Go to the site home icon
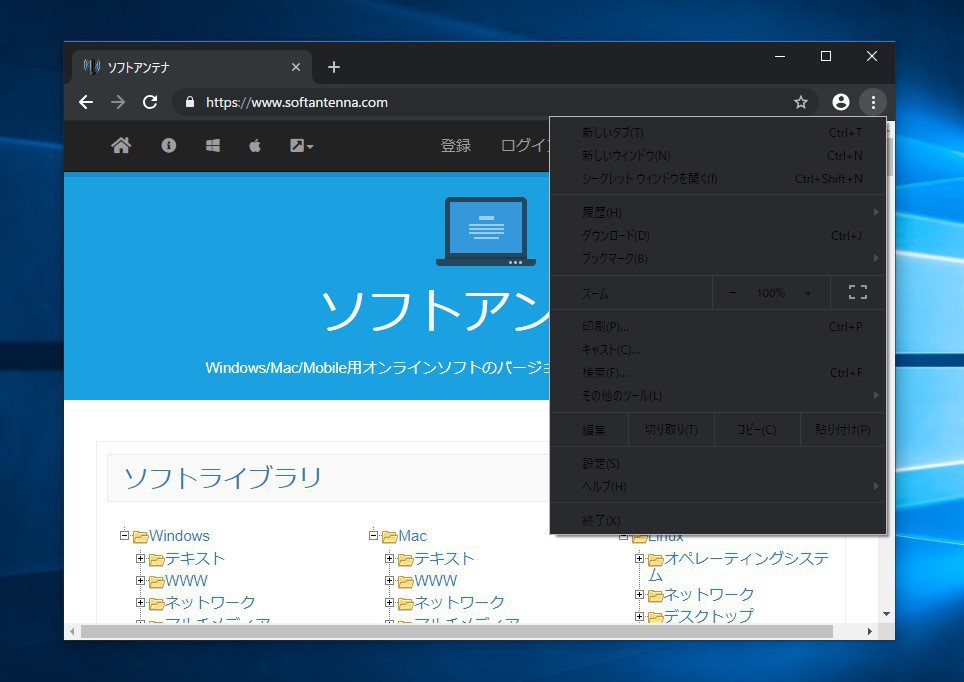The image size is (964, 682). point(121,146)
